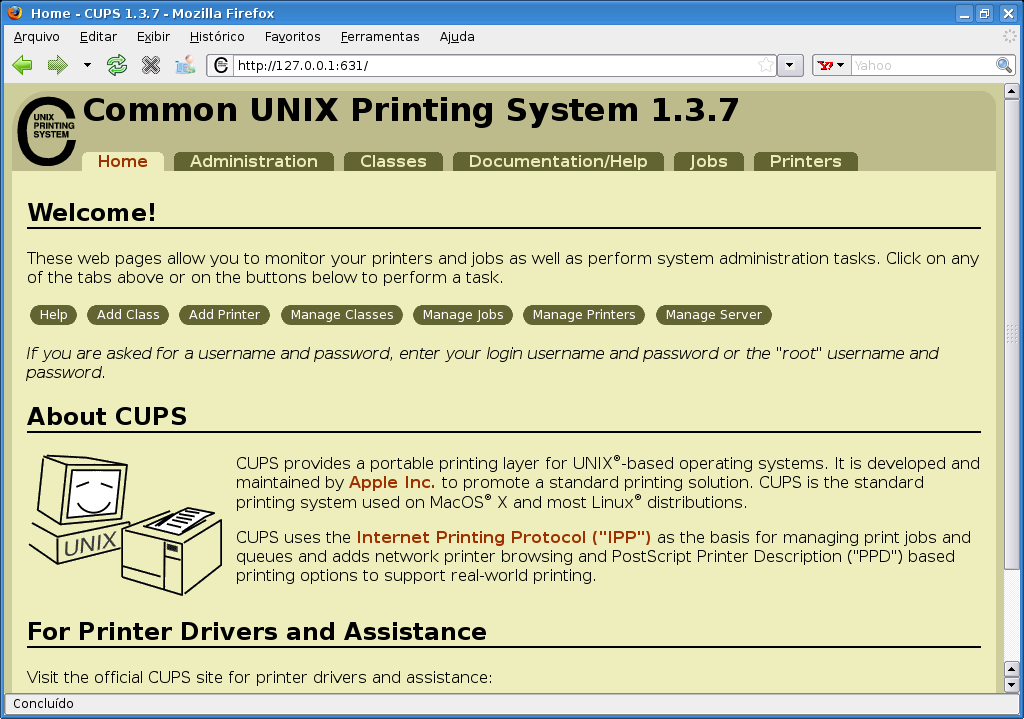Click the Welcome! heading
1024x719 pixels.
click(x=91, y=212)
